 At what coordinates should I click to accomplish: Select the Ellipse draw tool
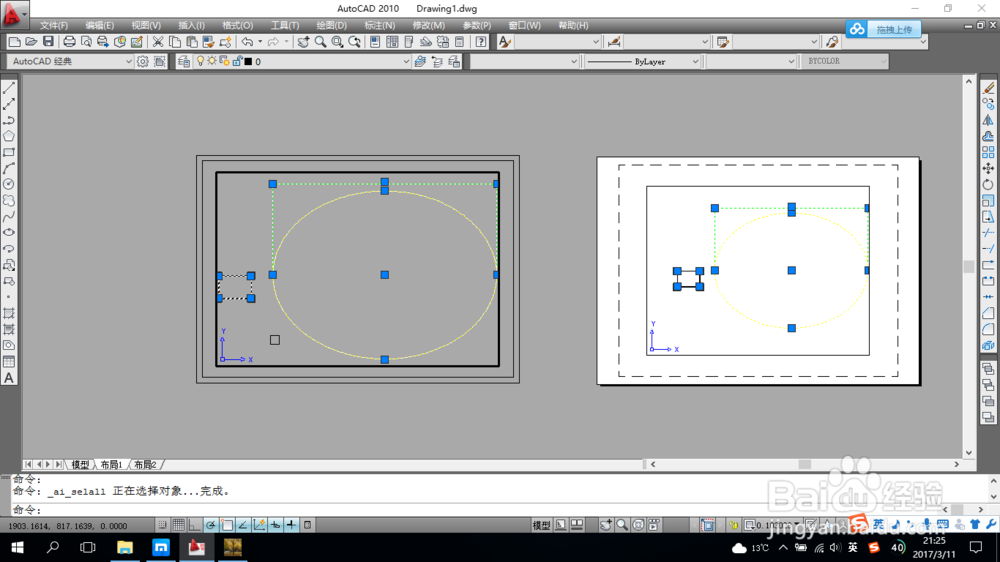pyautogui.click(x=9, y=233)
